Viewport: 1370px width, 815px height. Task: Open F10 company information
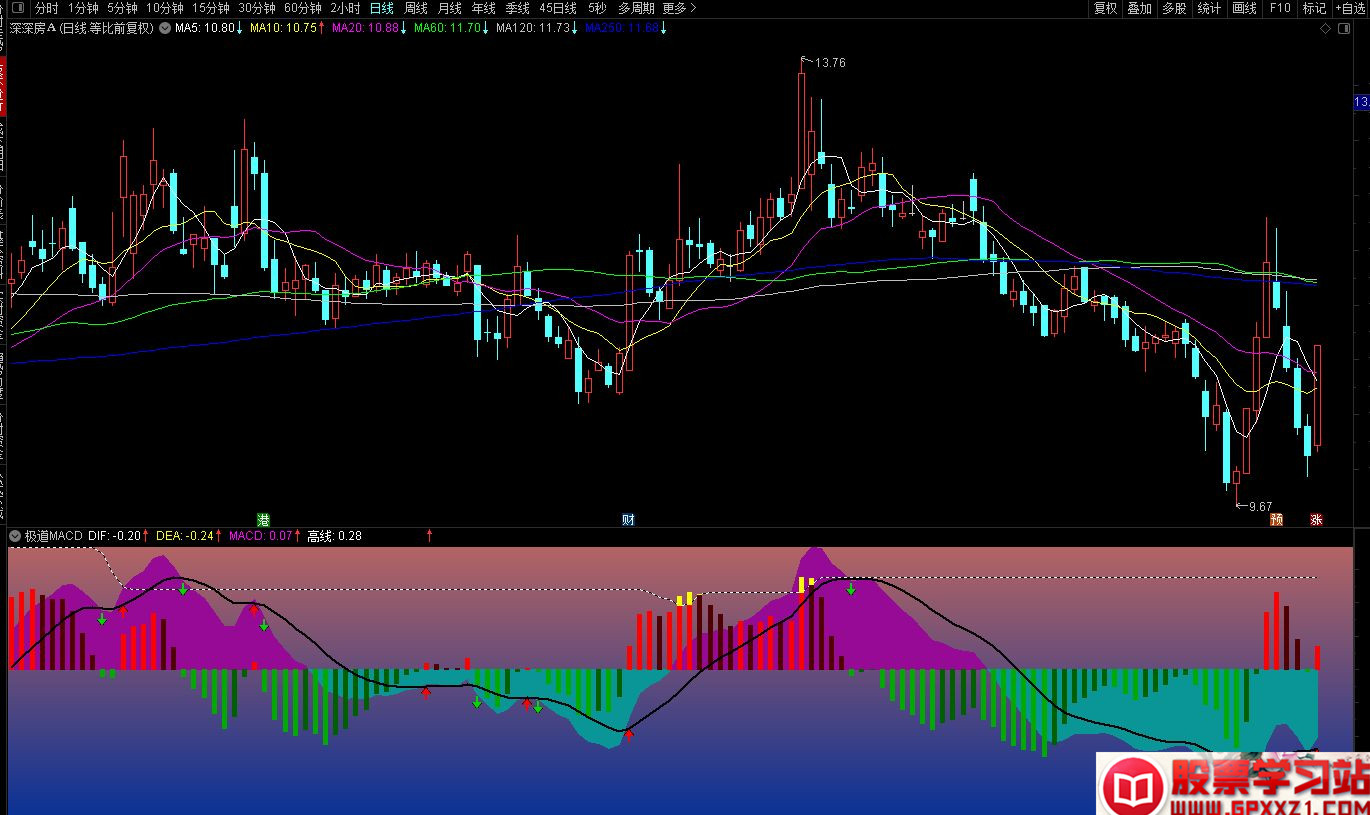1280,8
